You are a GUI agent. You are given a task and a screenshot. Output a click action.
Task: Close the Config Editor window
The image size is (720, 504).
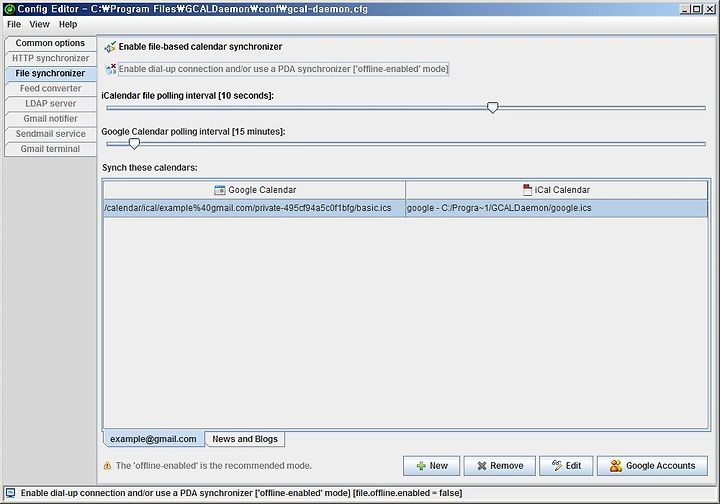pos(709,9)
